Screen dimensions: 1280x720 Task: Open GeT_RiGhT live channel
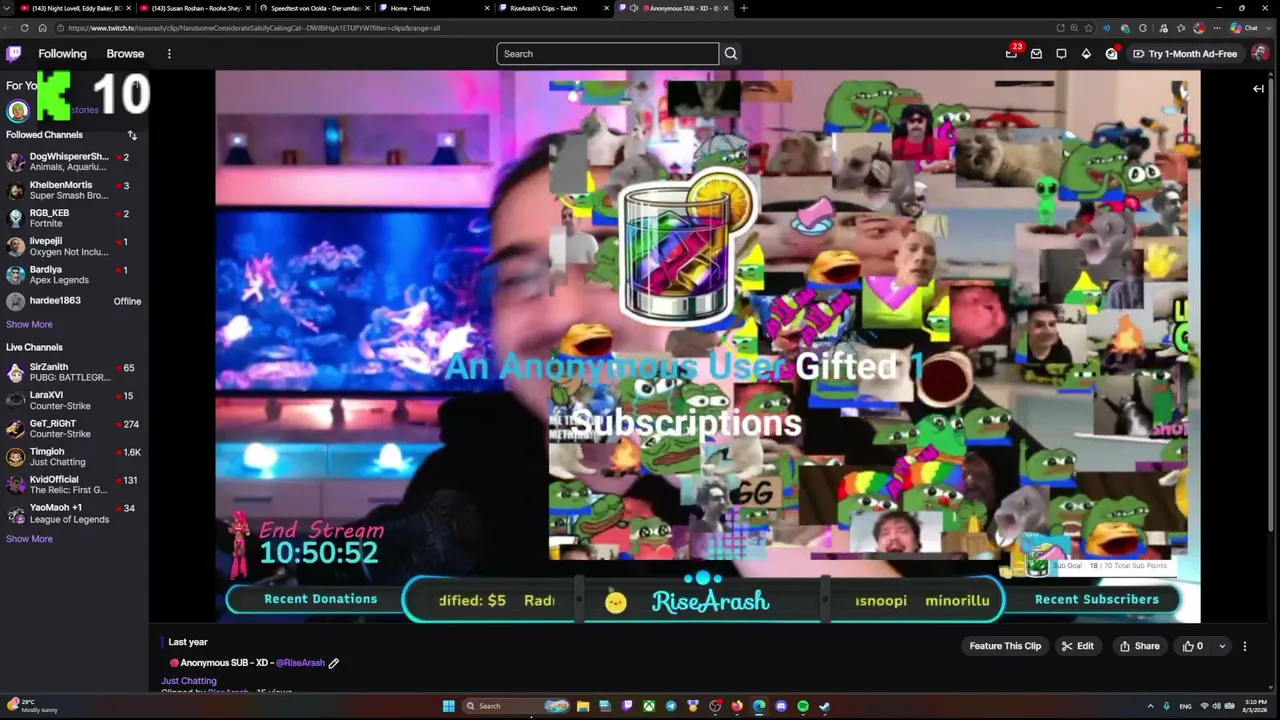(x=74, y=428)
